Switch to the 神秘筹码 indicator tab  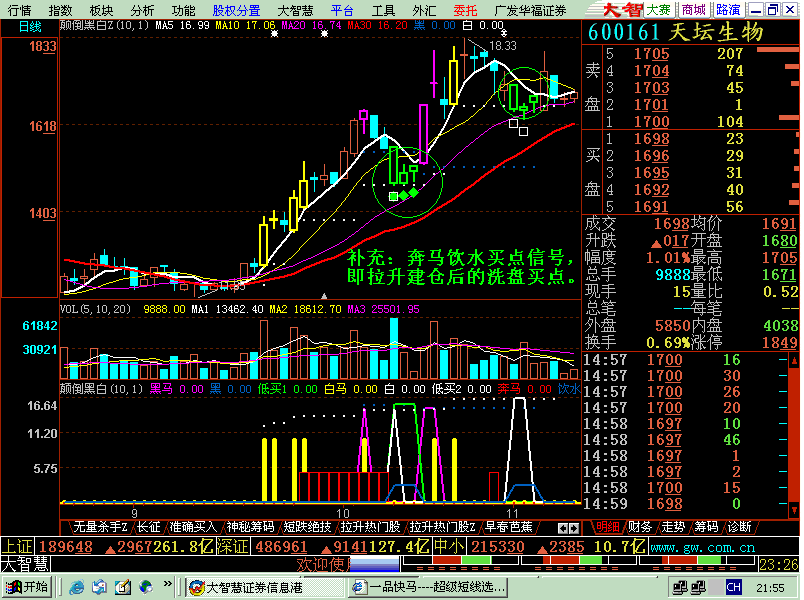click(x=250, y=527)
